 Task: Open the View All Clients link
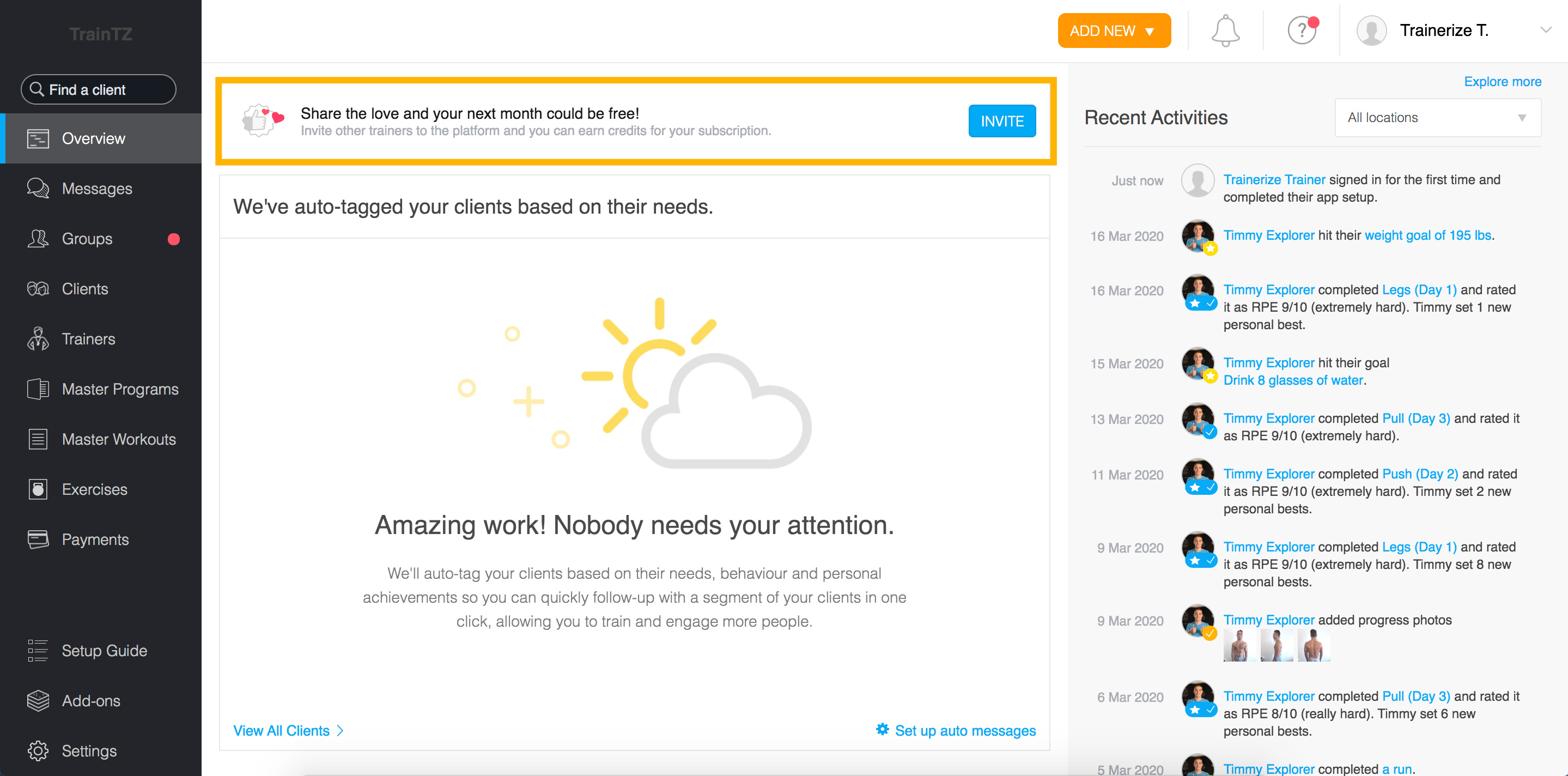tap(282, 730)
